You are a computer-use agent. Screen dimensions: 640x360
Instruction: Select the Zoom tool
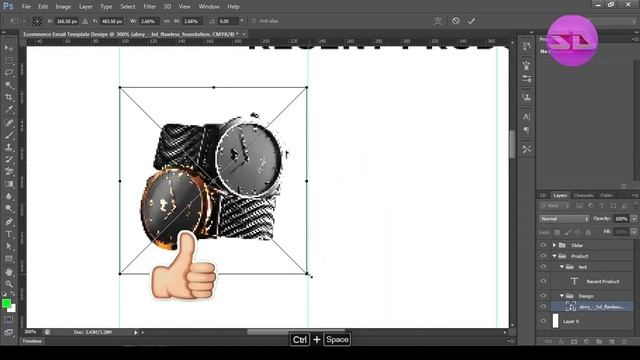(9, 284)
